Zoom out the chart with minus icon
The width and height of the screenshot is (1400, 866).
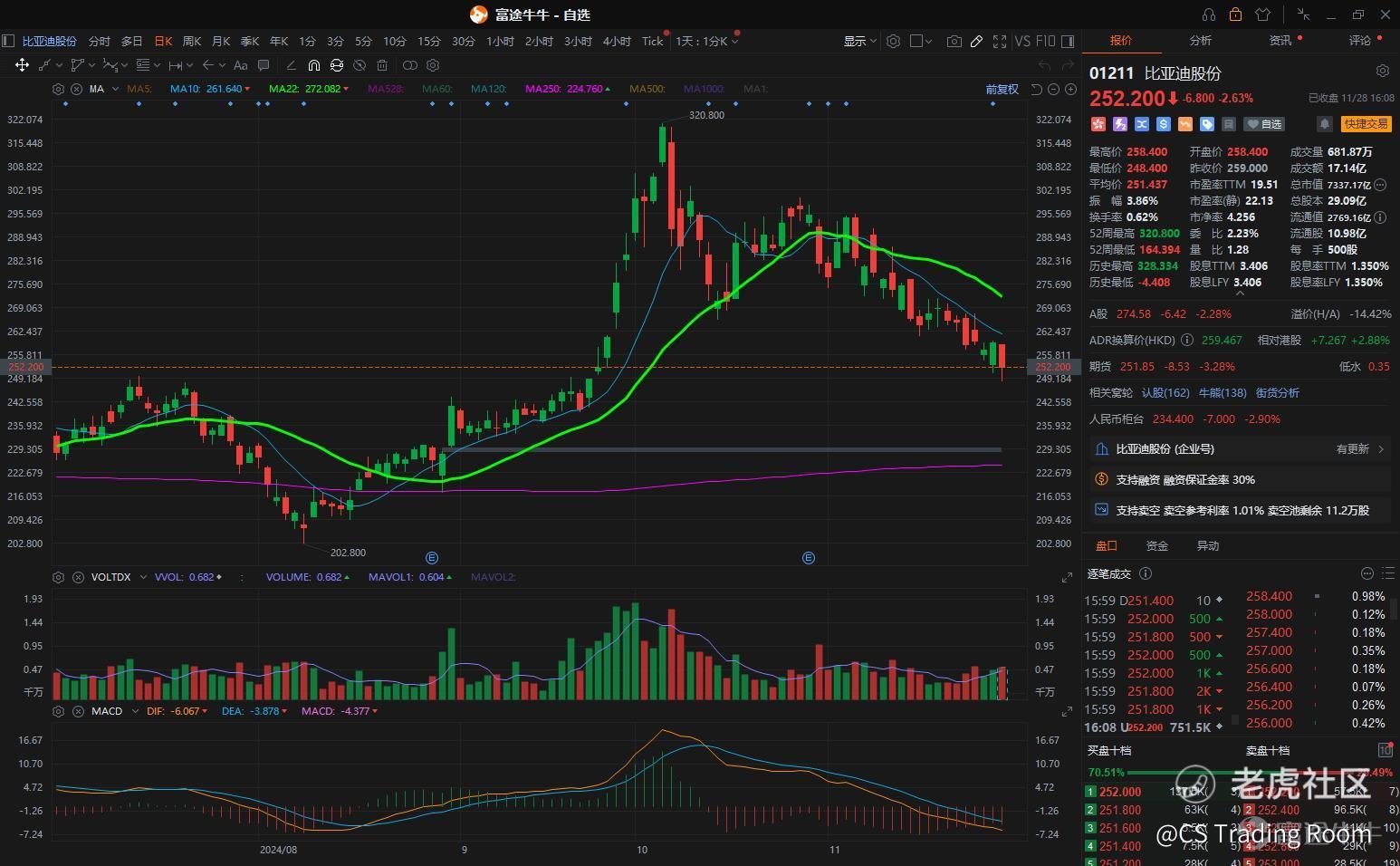[x=1054, y=89]
